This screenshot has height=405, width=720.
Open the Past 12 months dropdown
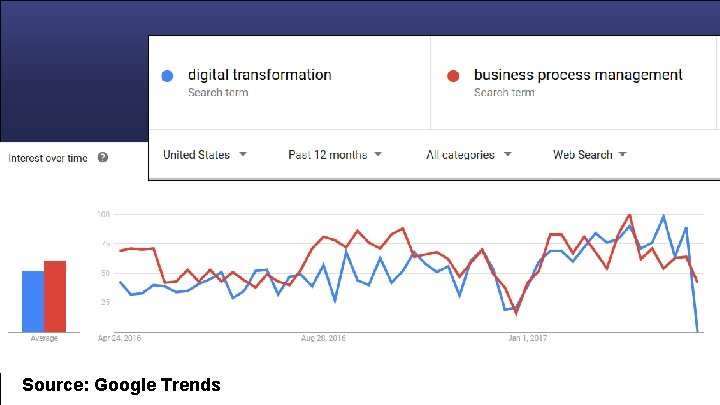[x=335, y=155]
